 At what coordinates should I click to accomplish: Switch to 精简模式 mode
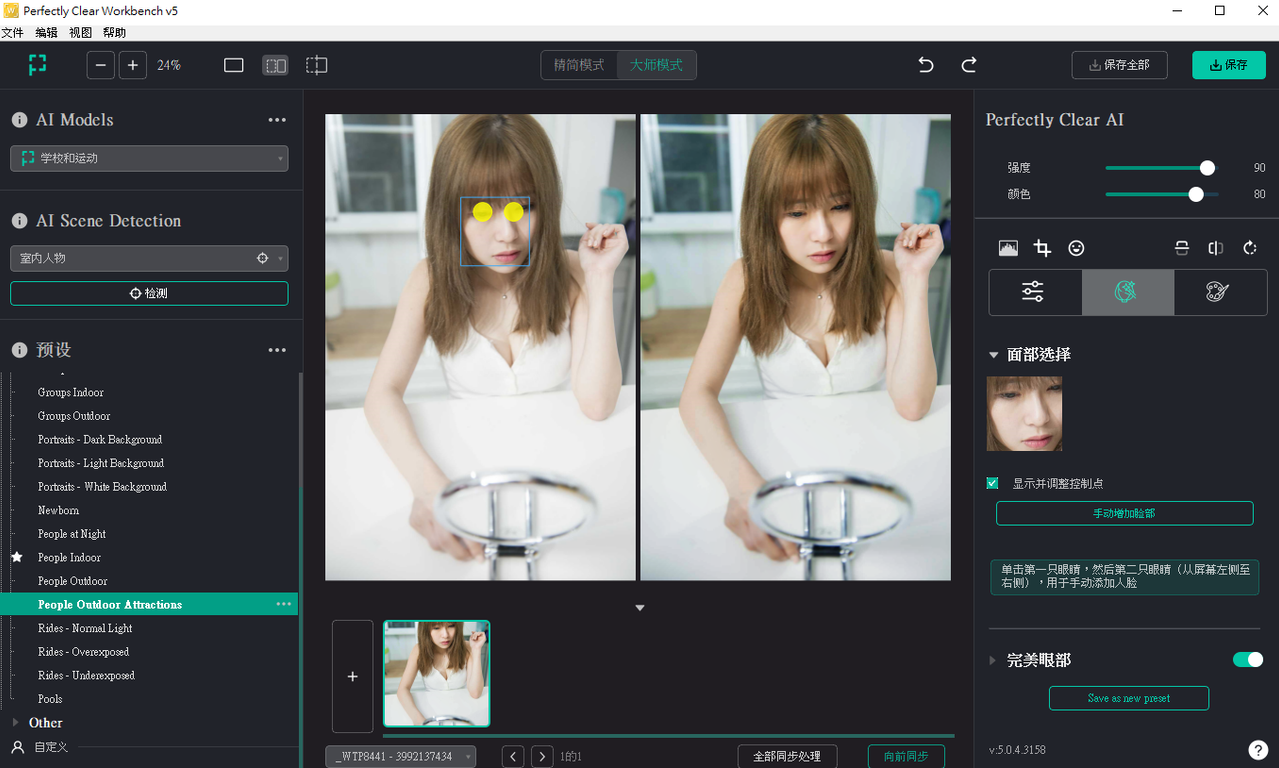click(579, 65)
